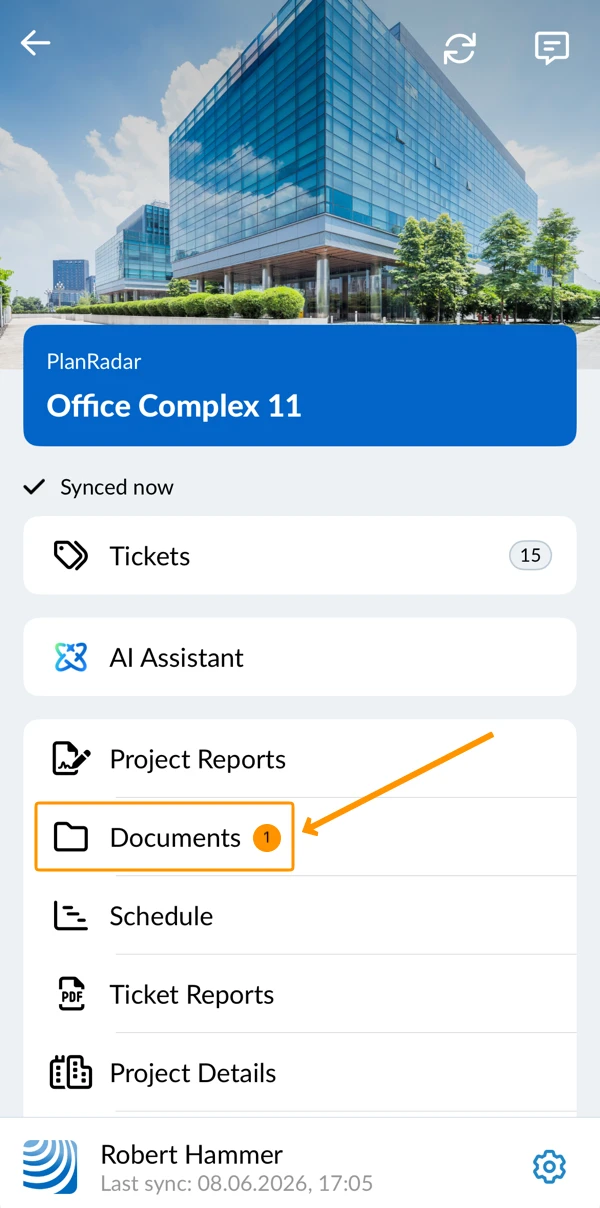Tap the Tickets tag icon

(x=71, y=556)
